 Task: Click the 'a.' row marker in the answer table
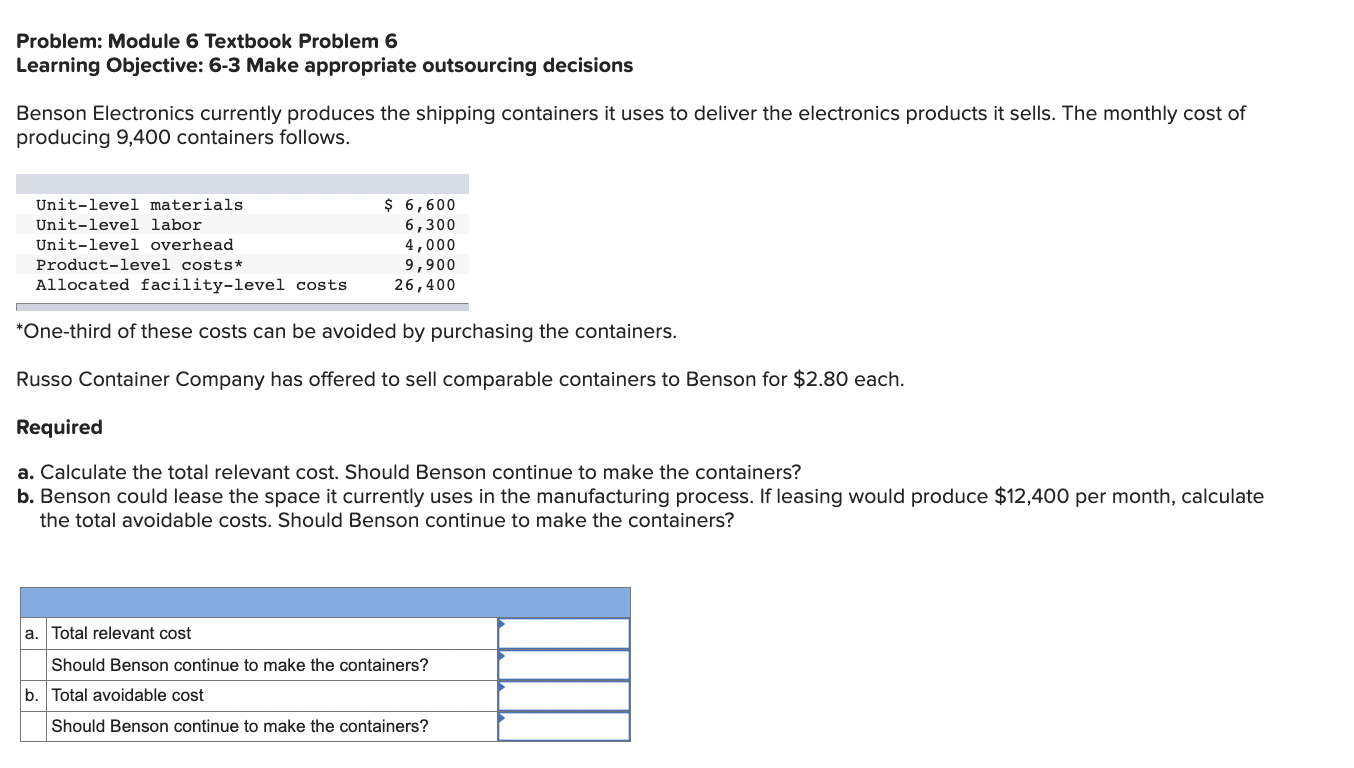pos(31,633)
